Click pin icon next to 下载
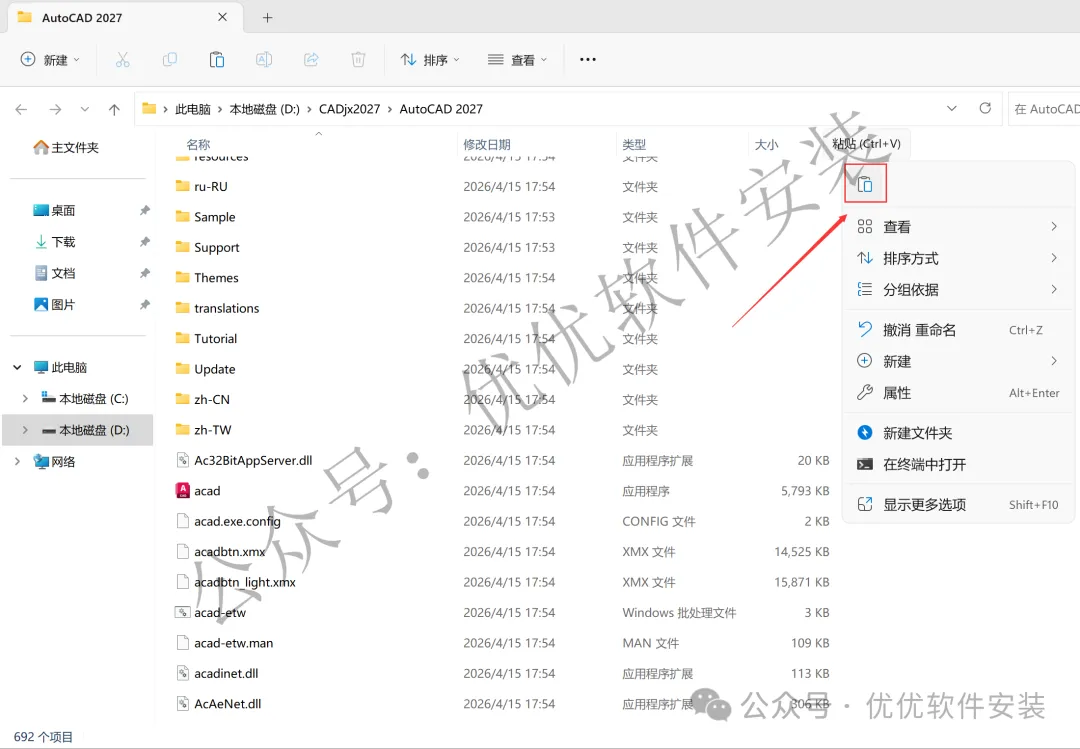 tap(145, 242)
